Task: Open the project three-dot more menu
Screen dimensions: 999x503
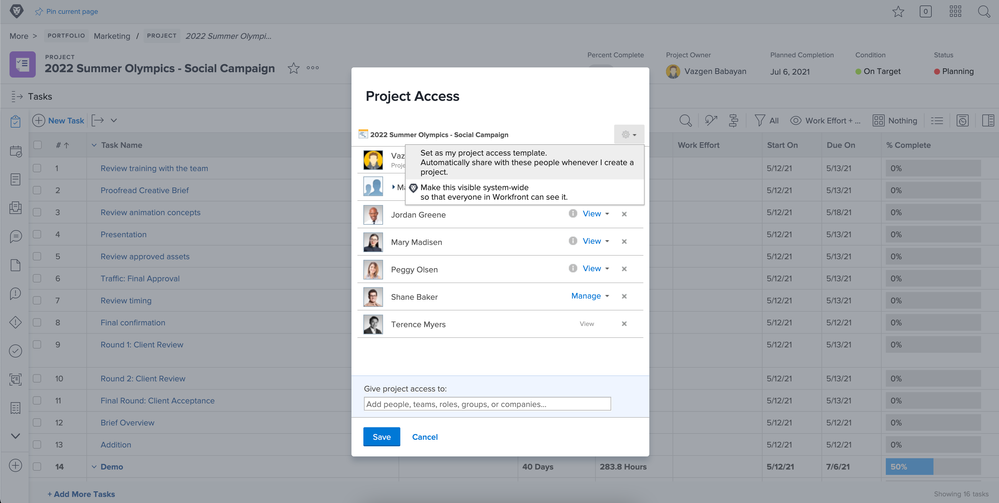Action: (313, 69)
